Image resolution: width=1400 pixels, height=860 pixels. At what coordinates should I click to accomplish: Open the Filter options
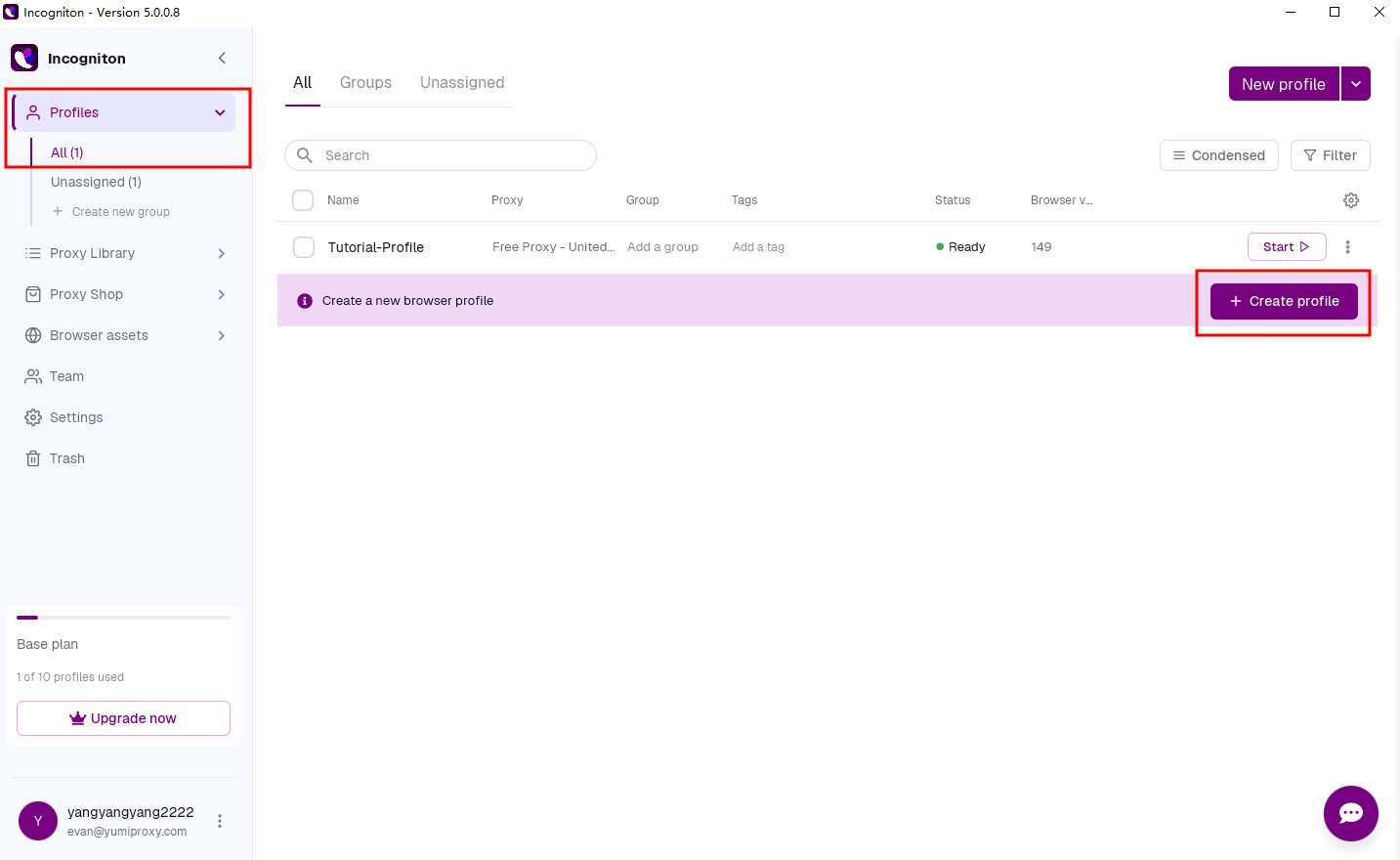click(1331, 155)
